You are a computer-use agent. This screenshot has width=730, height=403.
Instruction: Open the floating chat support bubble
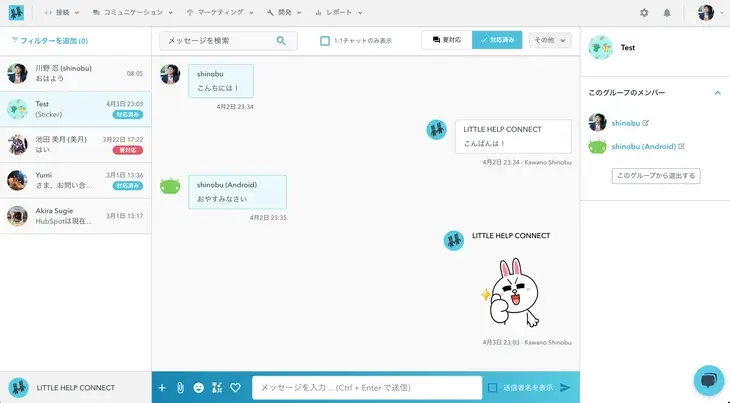pos(708,380)
